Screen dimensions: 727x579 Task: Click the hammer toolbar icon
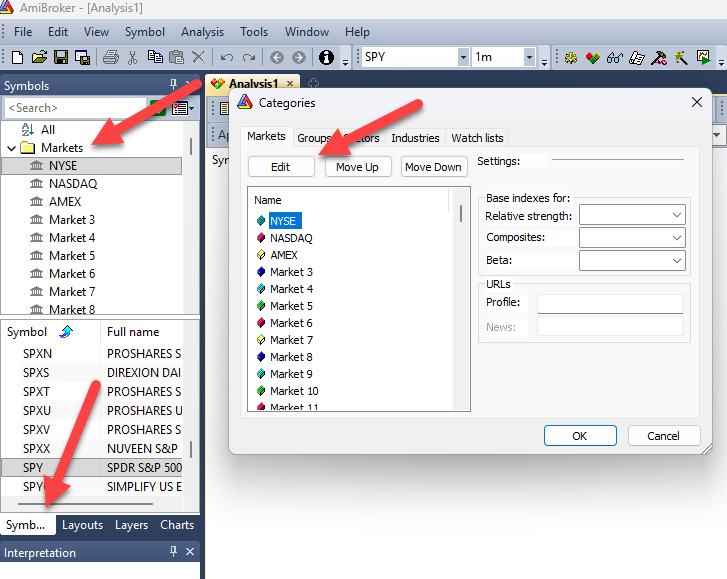click(x=659, y=58)
